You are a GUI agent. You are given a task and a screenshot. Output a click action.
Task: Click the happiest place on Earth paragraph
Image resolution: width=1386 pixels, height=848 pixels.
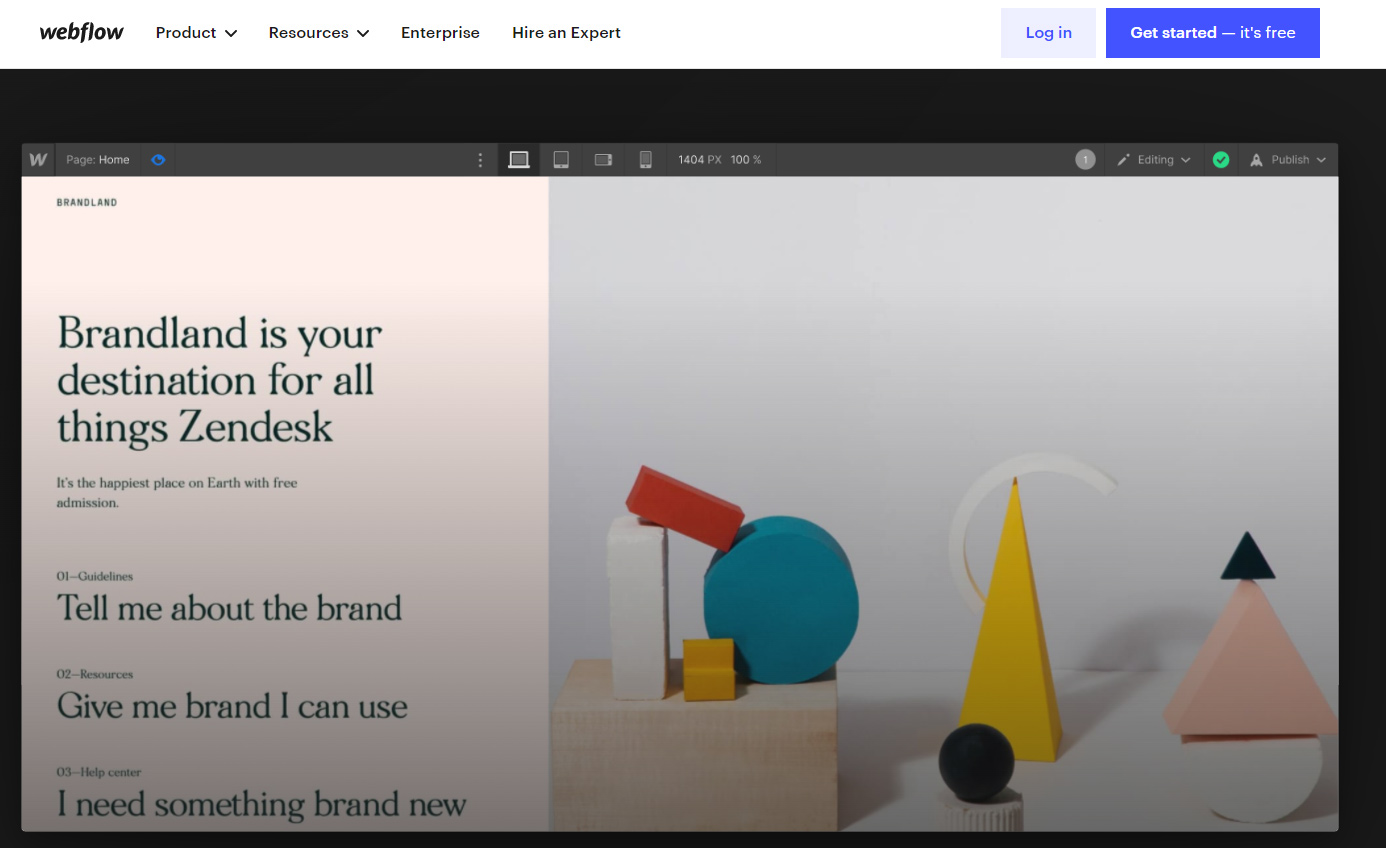(177, 493)
